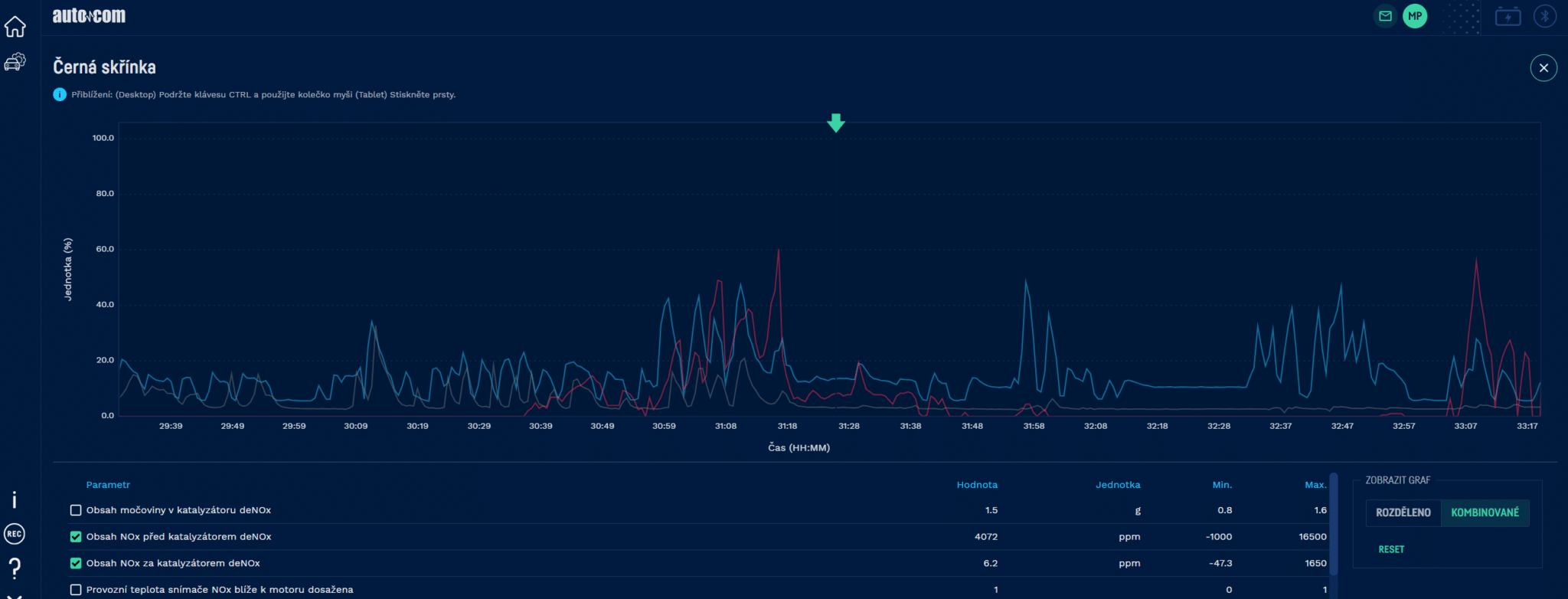The width and height of the screenshot is (1568, 599).
Task: Click the auto-com logo
Action: [89, 16]
